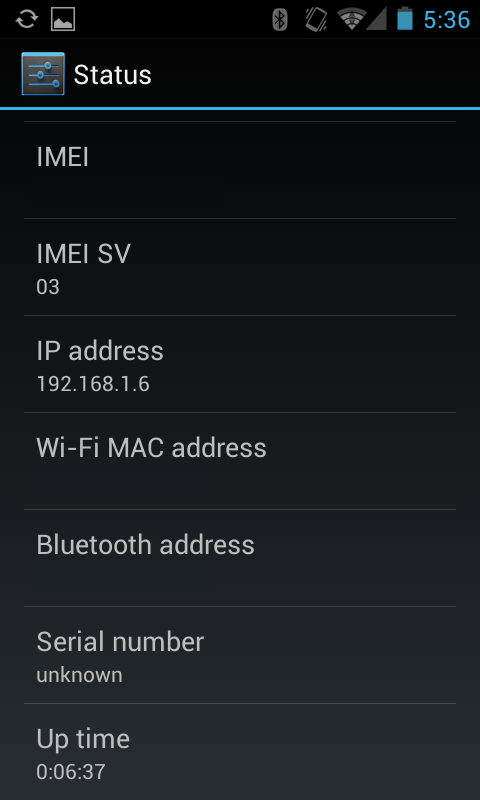The image size is (480, 800).
Task: Select the Up time row
Action: pyautogui.click(x=240, y=752)
